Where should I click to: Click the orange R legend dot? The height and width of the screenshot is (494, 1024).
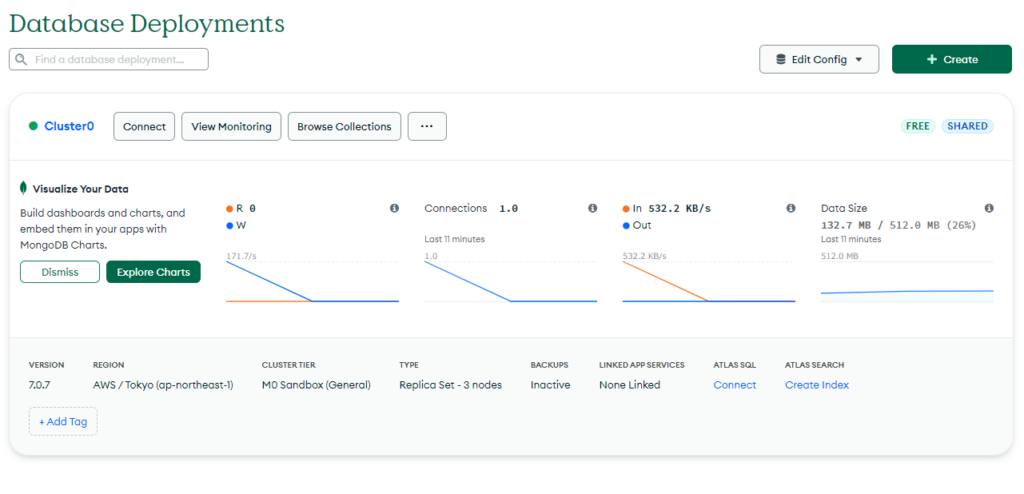(229, 209)
